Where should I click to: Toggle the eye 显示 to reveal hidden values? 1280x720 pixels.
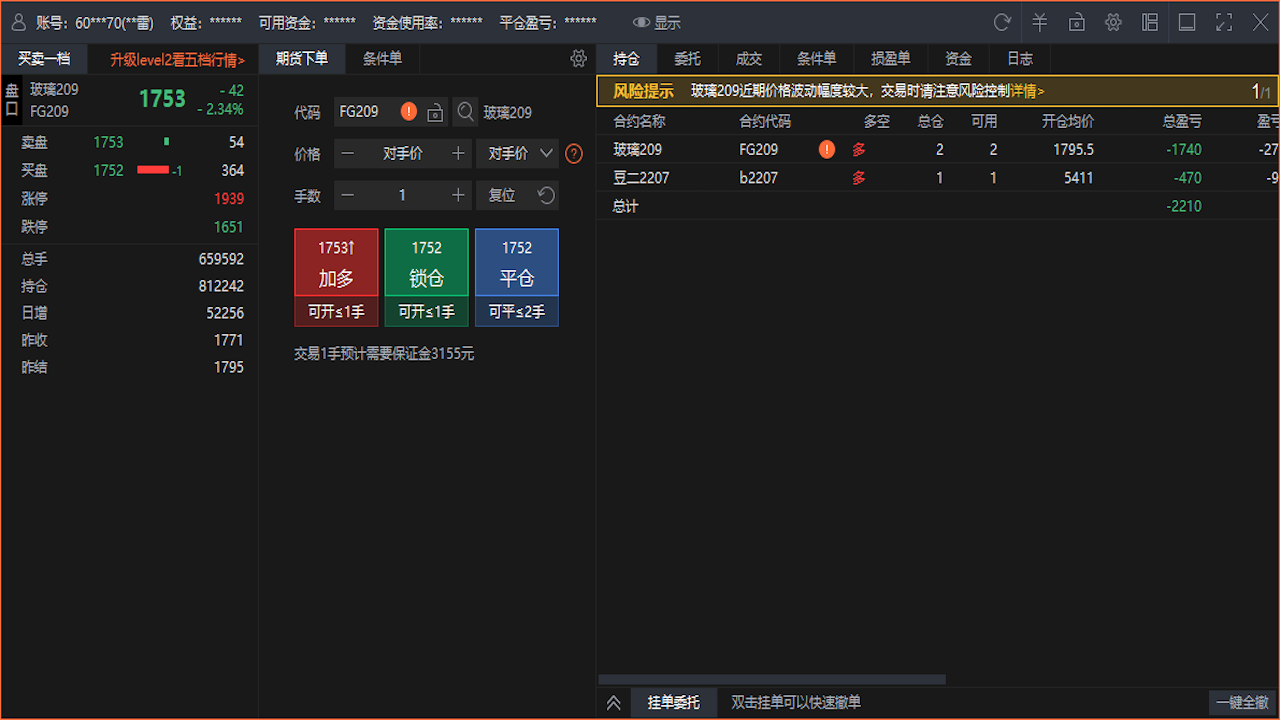coord(656,22)
